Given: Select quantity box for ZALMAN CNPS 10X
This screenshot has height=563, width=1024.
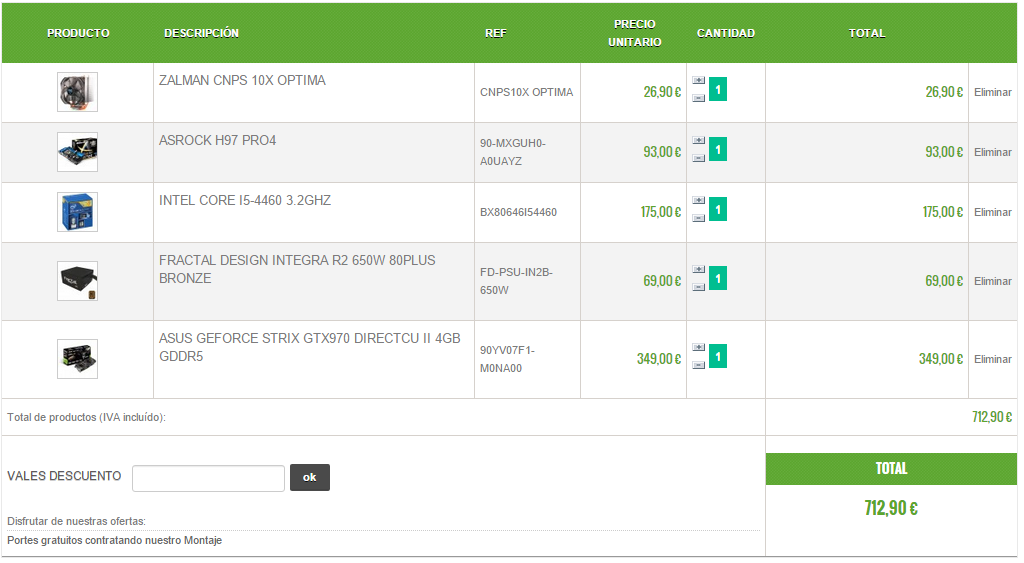Looking at the screenshot, I should point(718,89).
